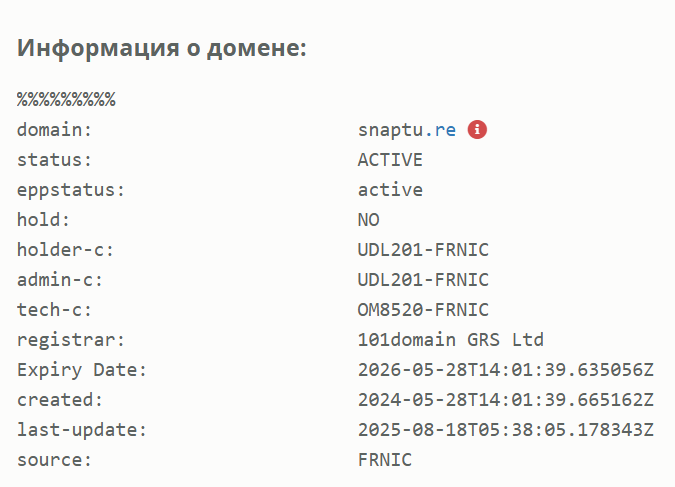
Task: Click the last-update timestamp value
Action: pos(505,430)
